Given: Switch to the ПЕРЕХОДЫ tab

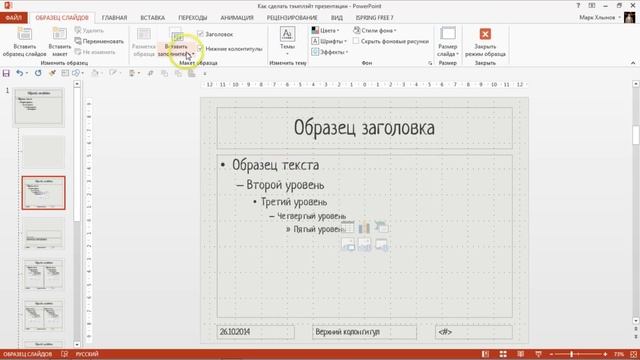Looking at the screenshot, I should click(x=193, y=18).
